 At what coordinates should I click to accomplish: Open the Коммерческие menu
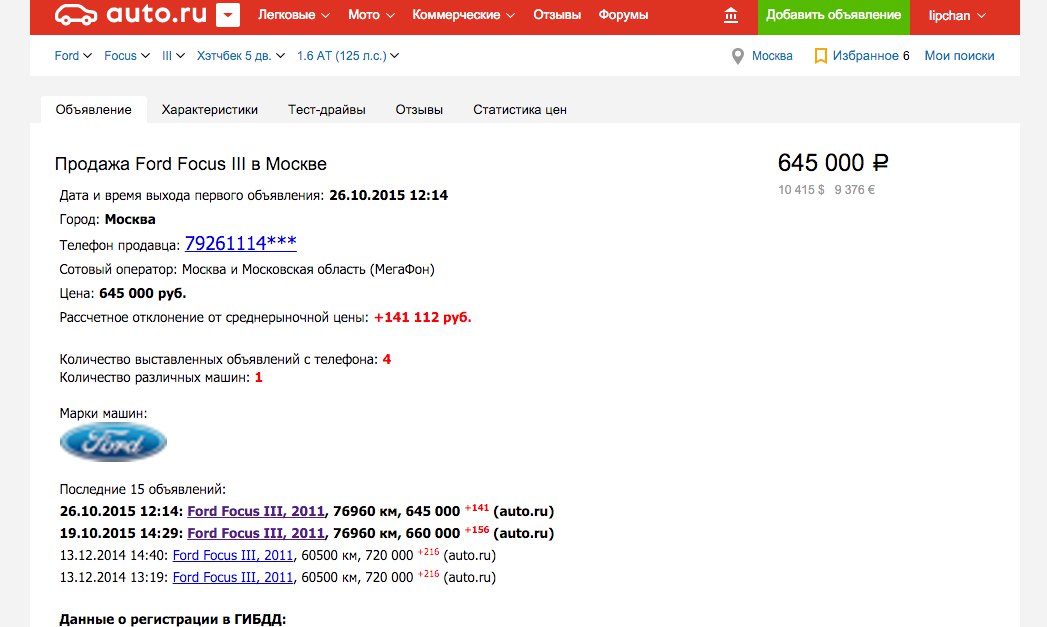[x=463, y=15]
